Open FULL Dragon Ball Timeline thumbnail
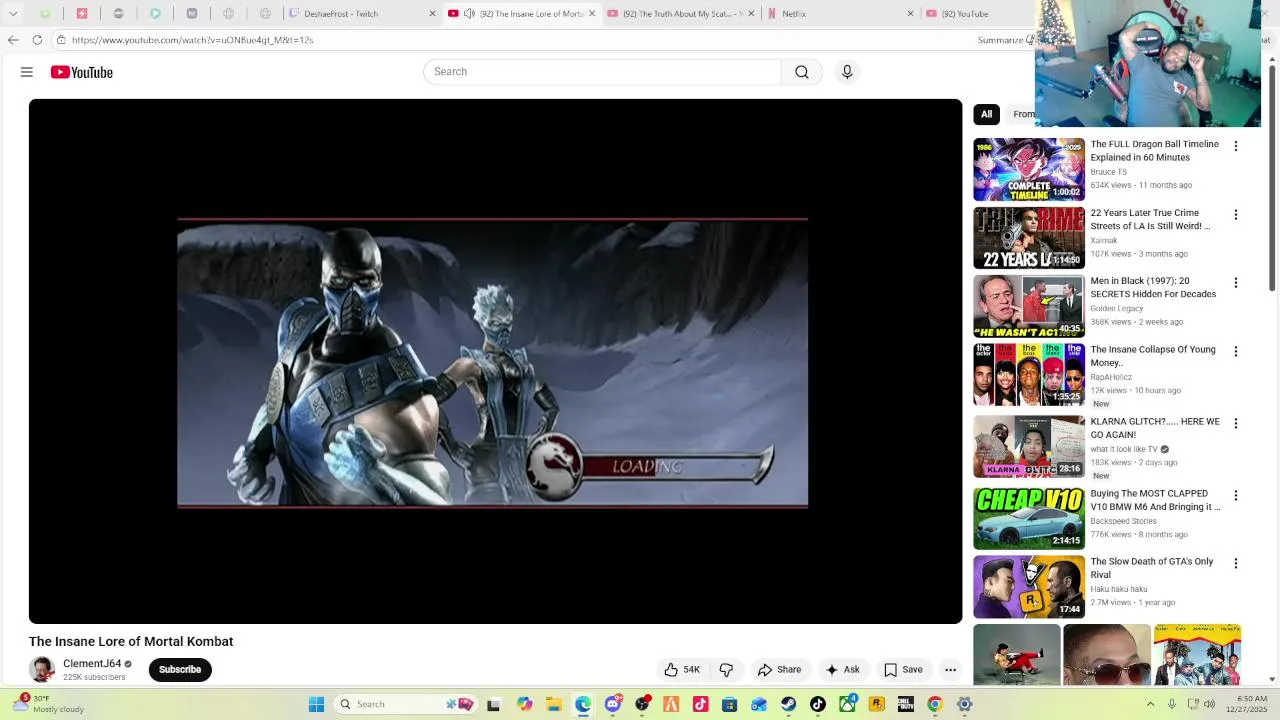Screen dimensions: 1280x720 tap(1029, 169)
